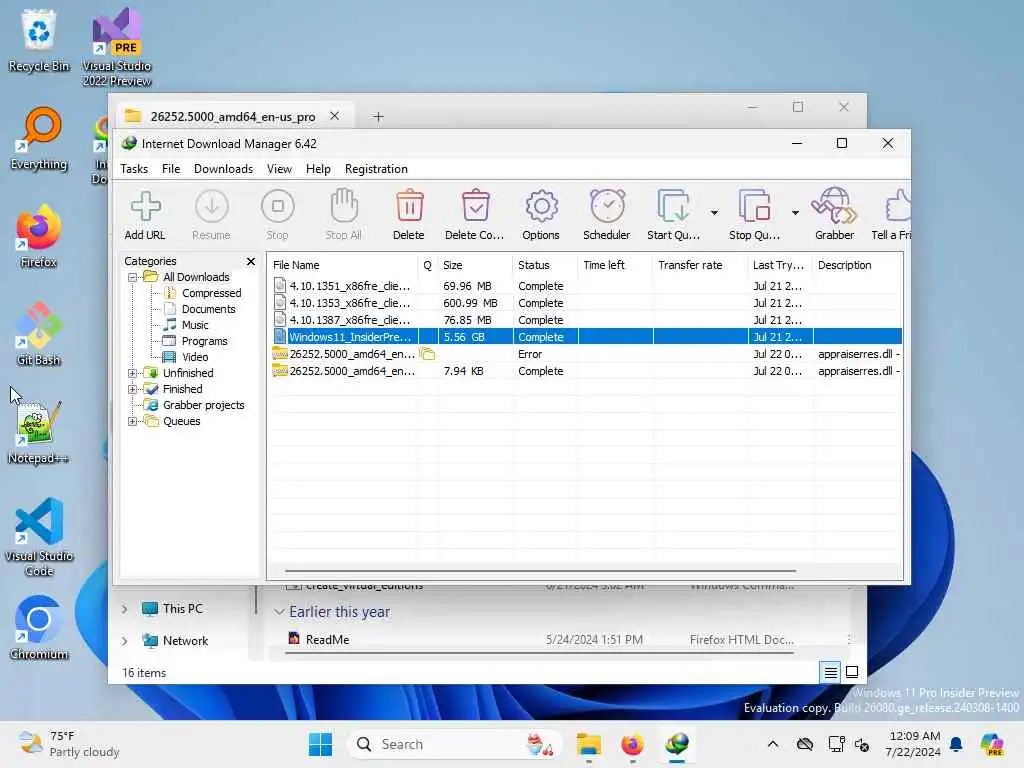Switch Explorer to large thumbnails view
The image size is (1024, 768).
click(852, 672)
